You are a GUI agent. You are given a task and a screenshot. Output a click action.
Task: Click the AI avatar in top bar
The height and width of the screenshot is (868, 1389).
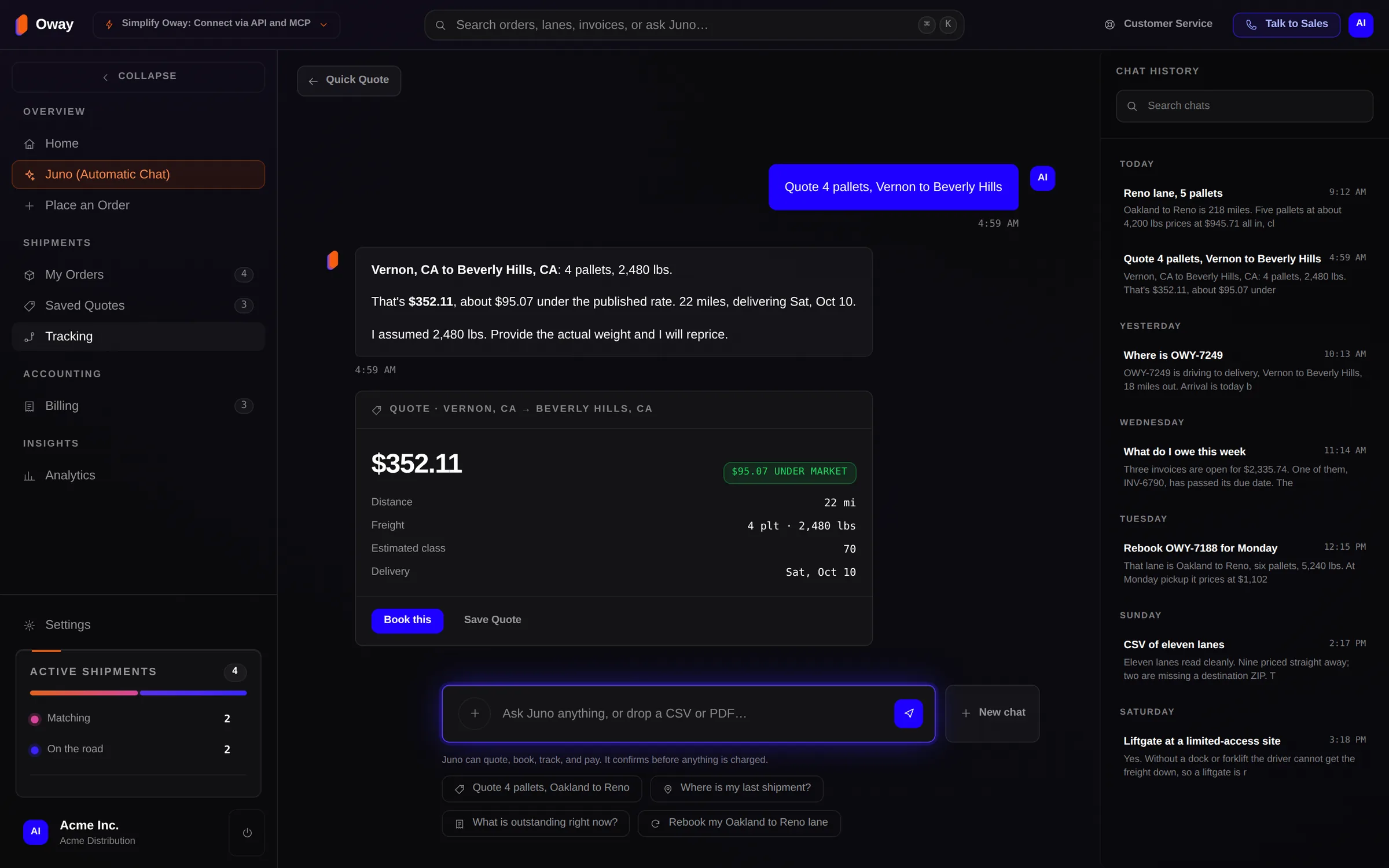1361,24
